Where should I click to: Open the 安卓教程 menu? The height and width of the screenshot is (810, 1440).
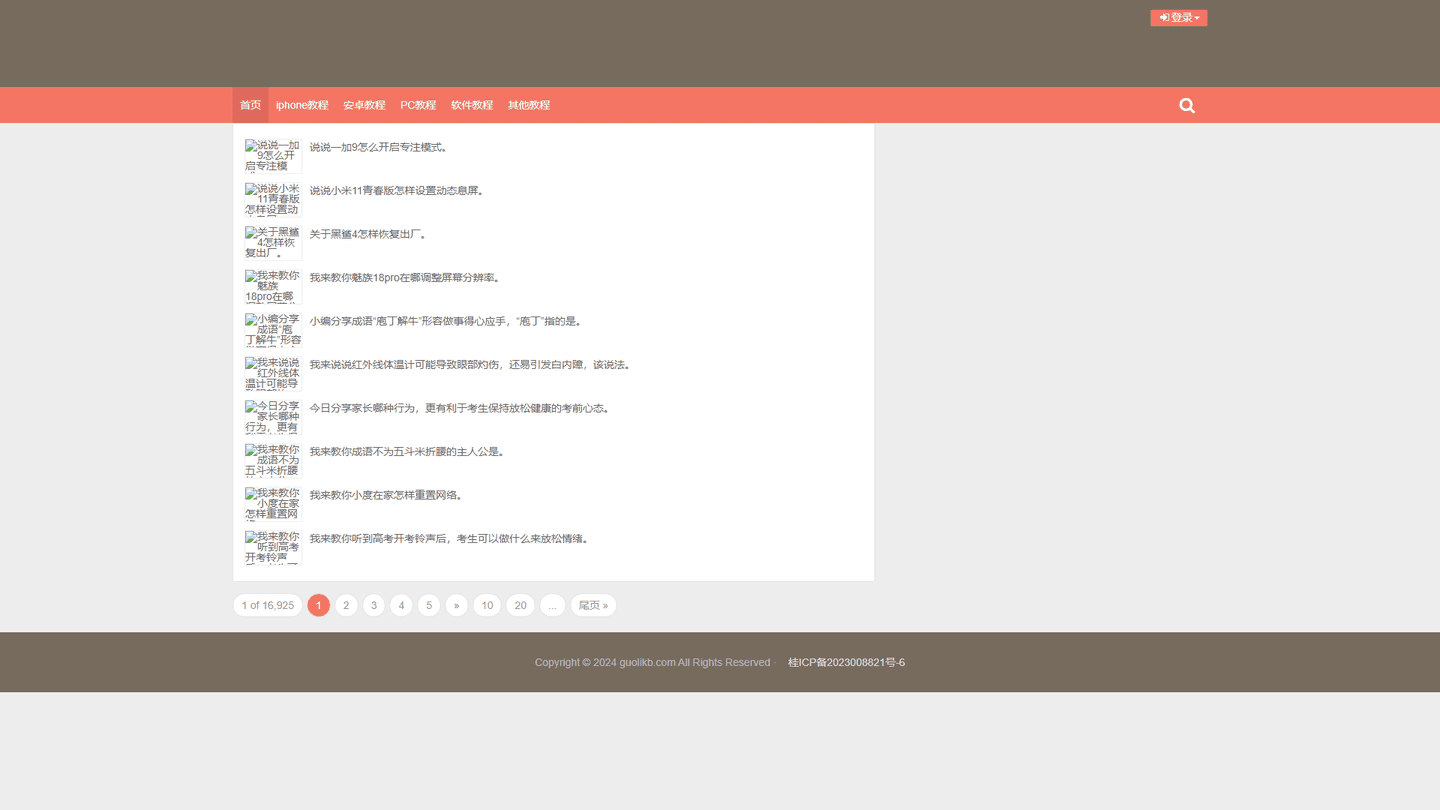(x=364, y=105)
